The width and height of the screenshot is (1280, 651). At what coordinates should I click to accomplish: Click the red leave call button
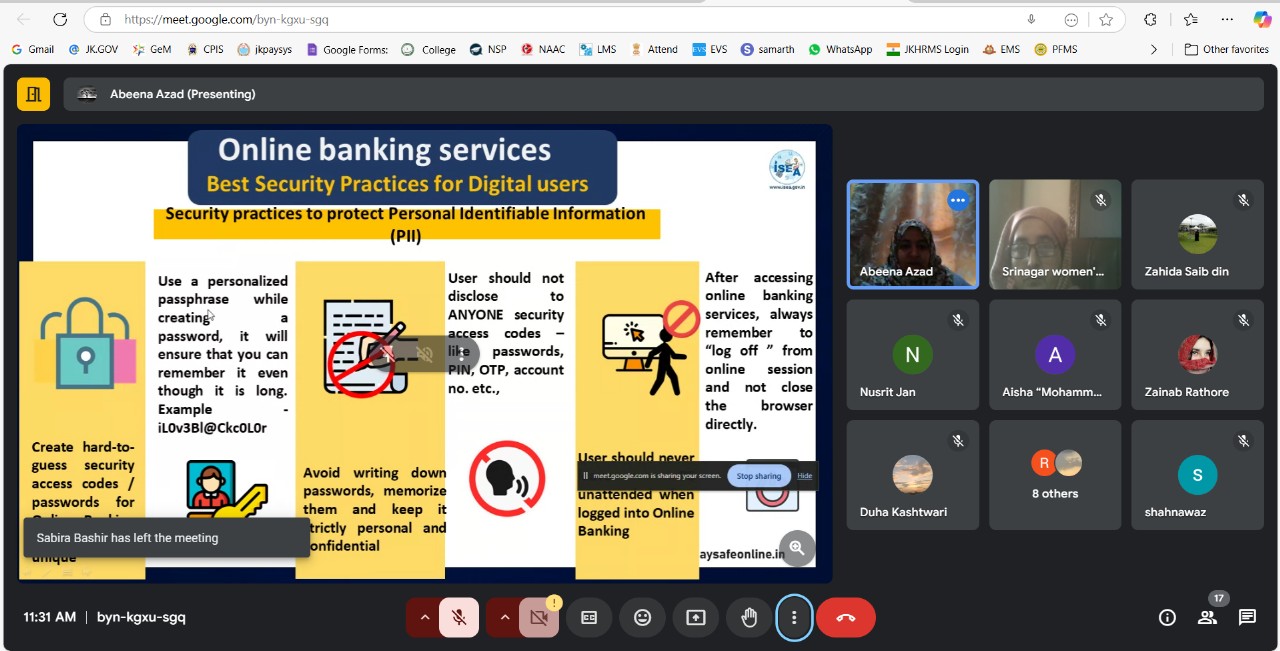845,618
